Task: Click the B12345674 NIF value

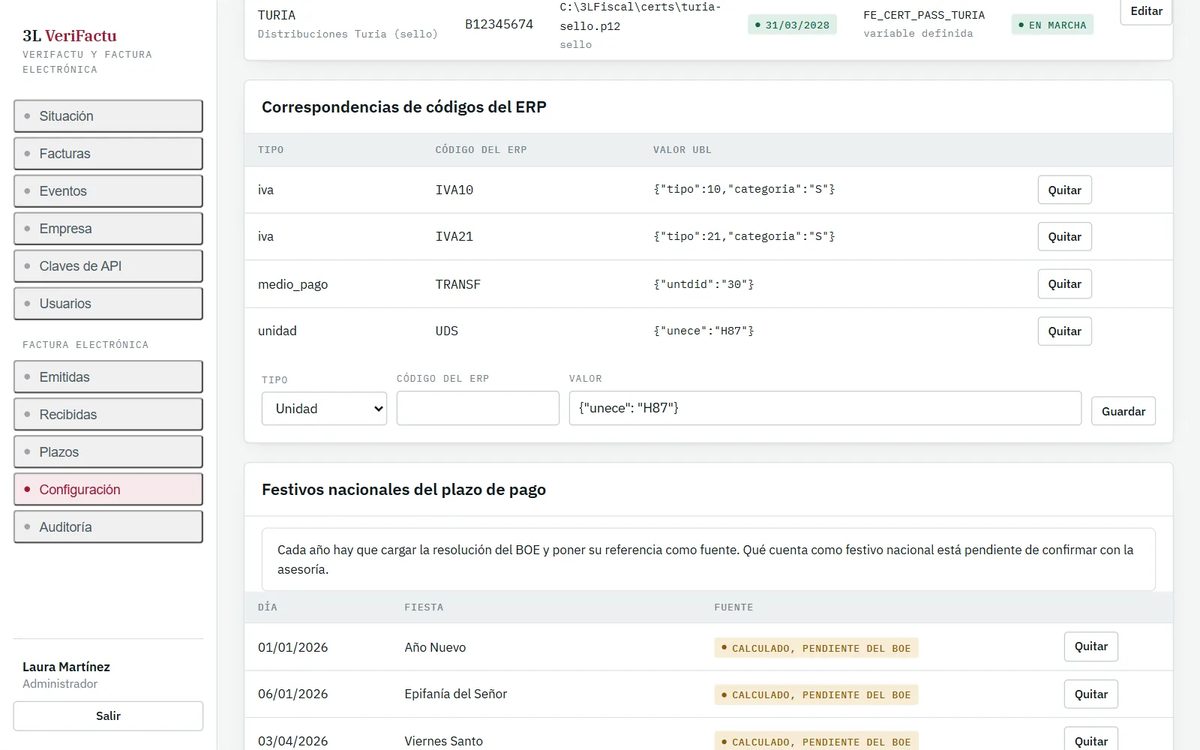Action: [499, 24]
